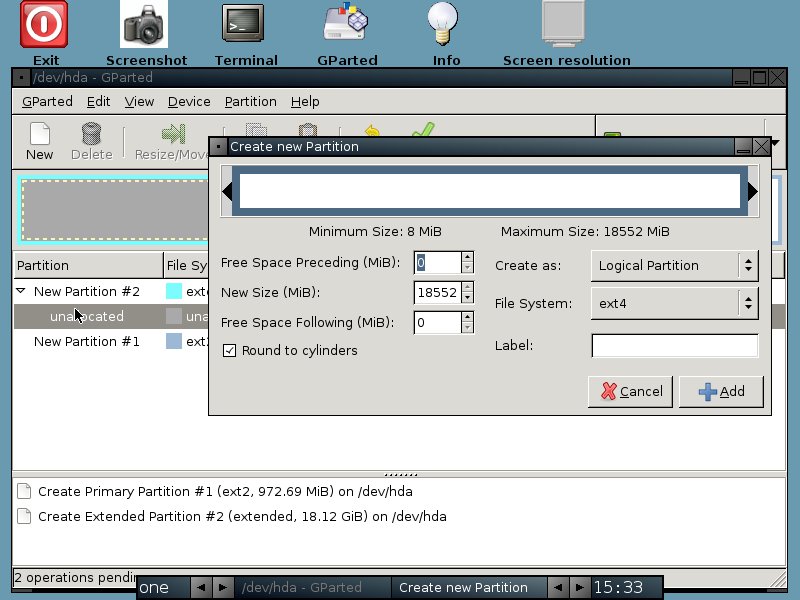
Task: Click the operations pane drag handle dots
Action: point(401,474)
